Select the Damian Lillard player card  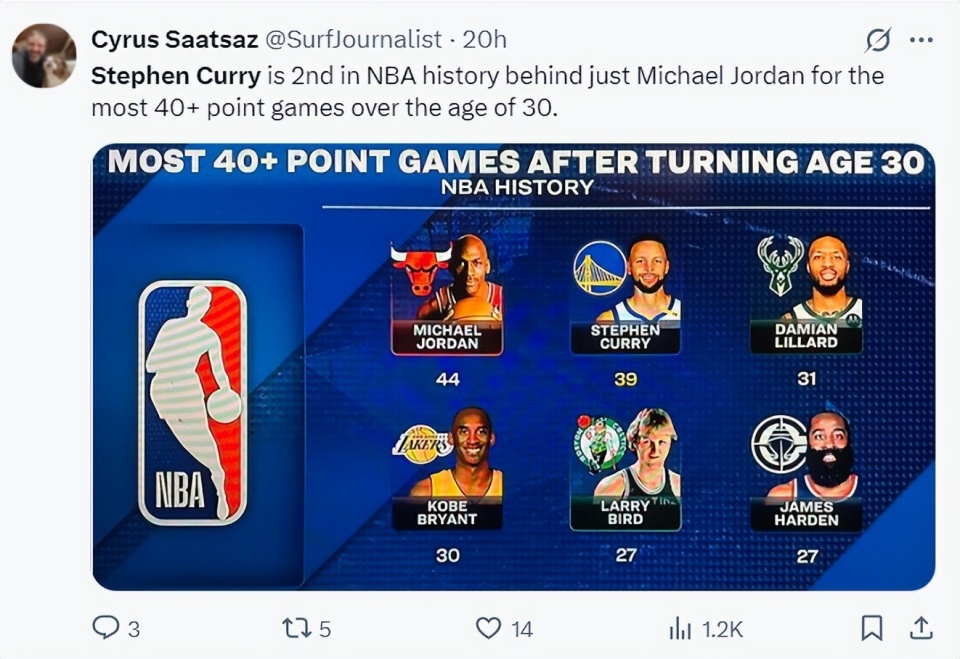pos(806,296)
